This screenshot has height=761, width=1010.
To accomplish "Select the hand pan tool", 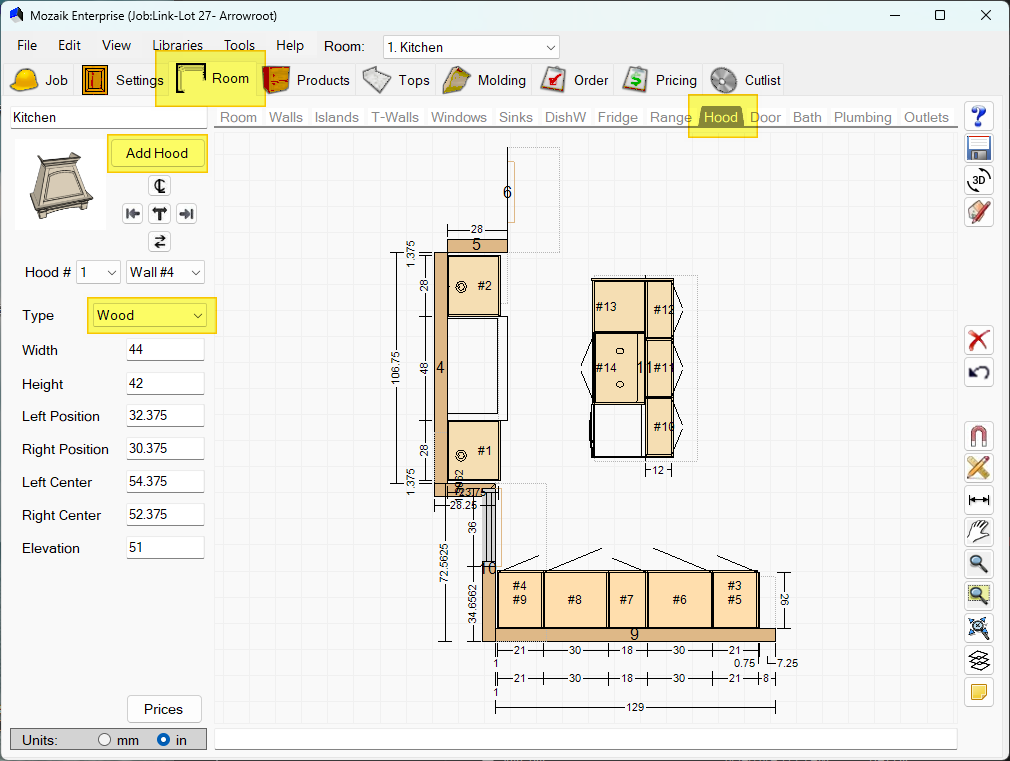I will (x=979, y=531).
